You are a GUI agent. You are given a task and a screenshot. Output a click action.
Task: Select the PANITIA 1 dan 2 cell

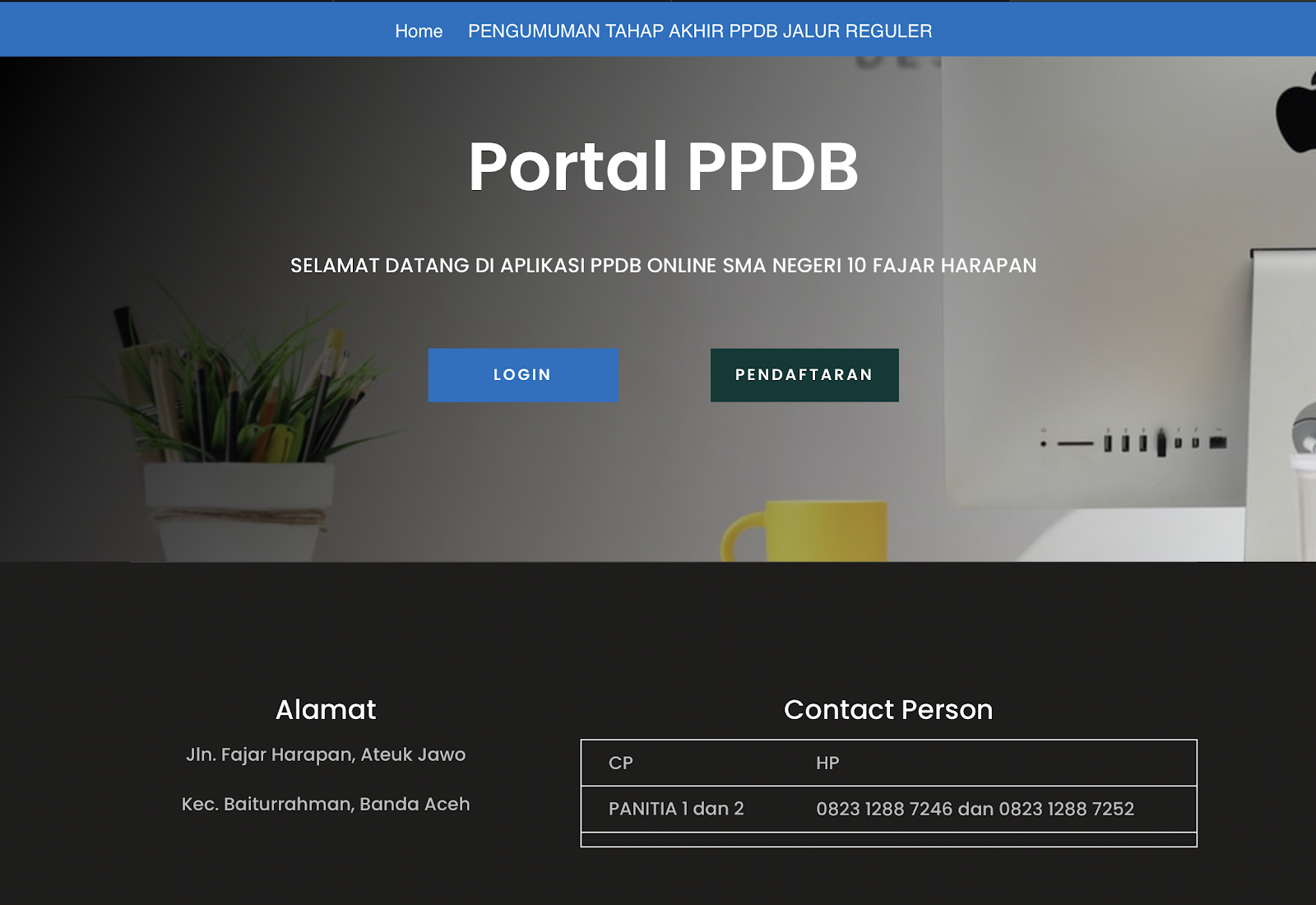coord(676,809)
